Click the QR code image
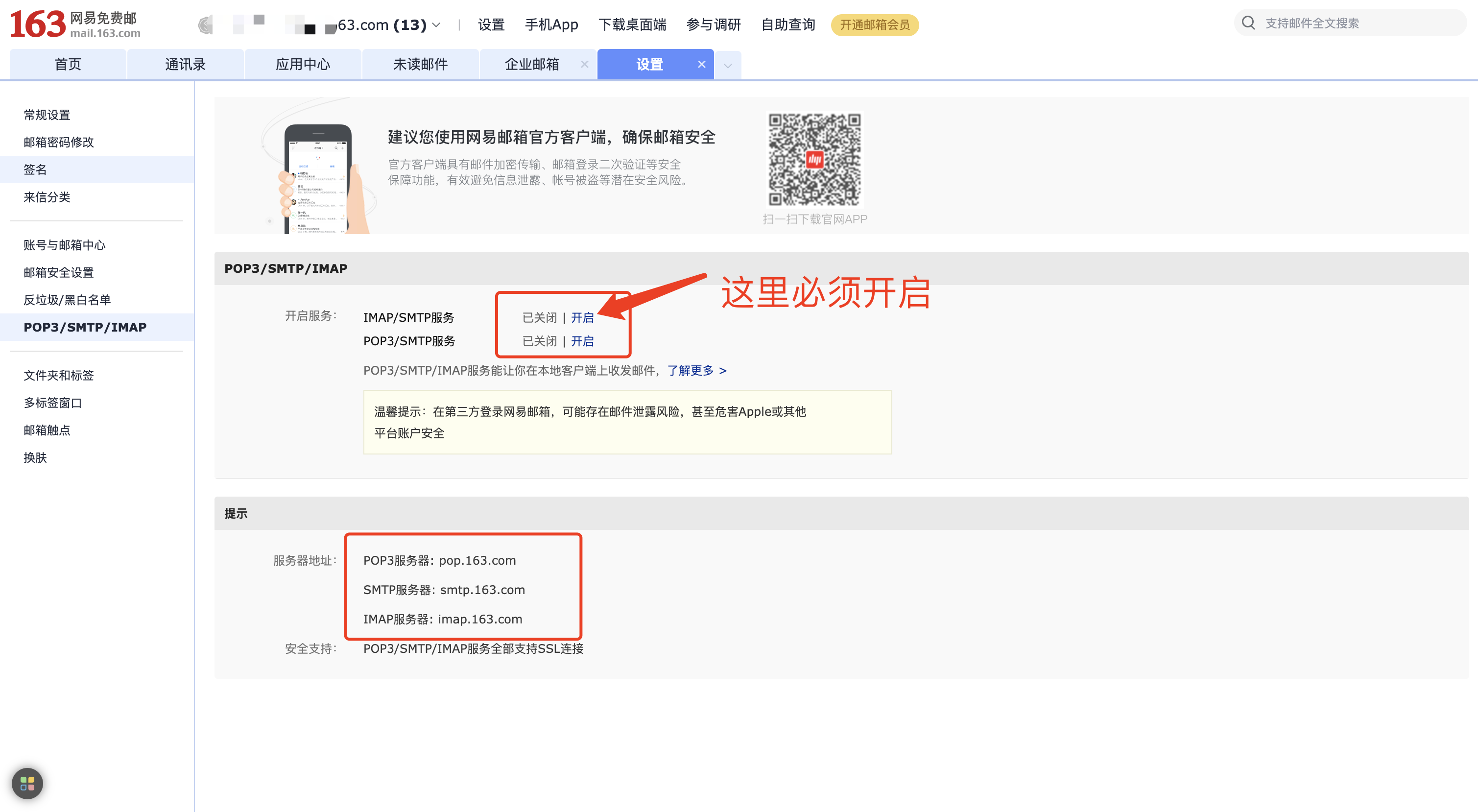1478x812 pixels. point(814,159)
